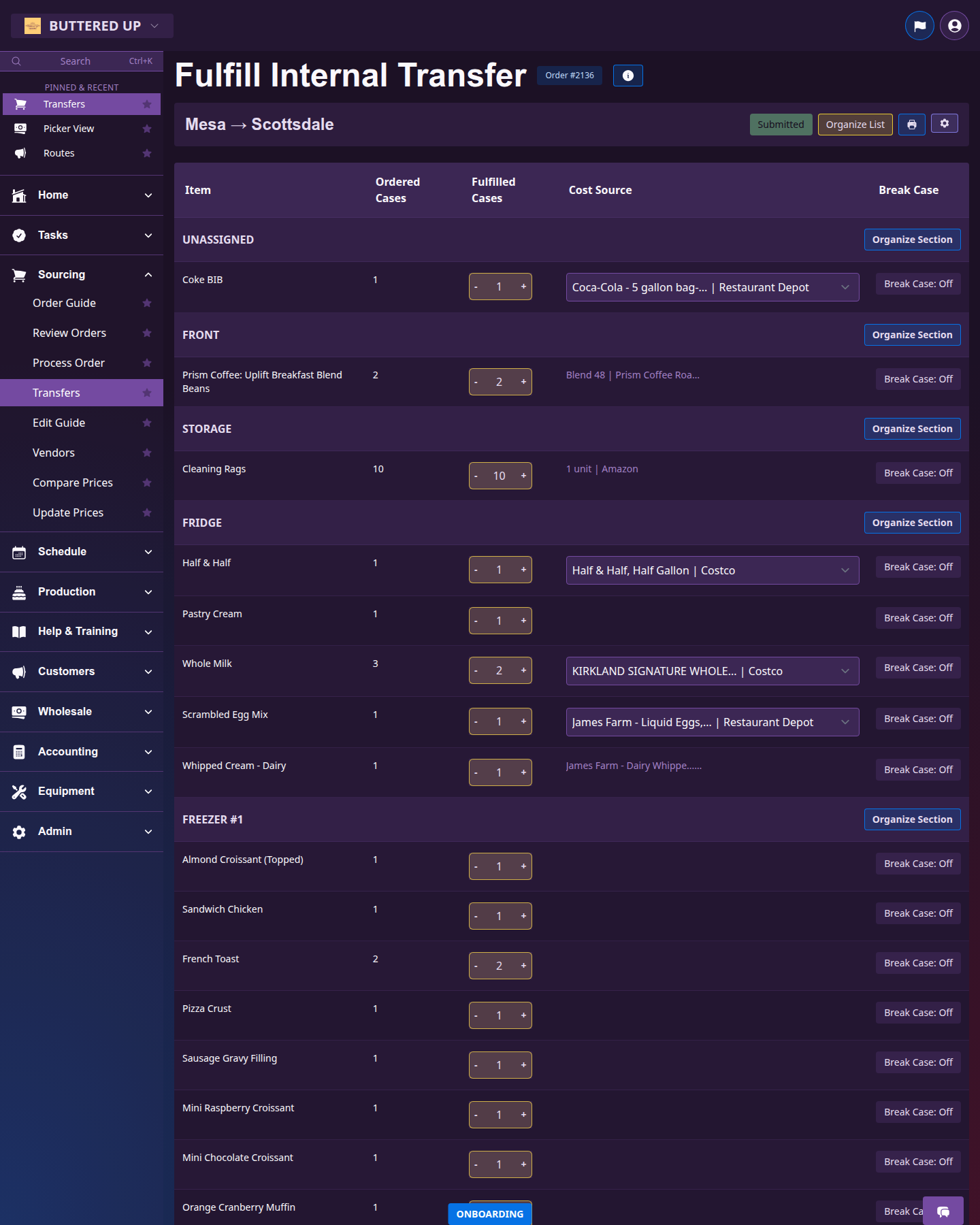The width and height of the screenshot is (980, 1225).
Task: Click the search magnifier icon
Action: click(x=16, y=61)
